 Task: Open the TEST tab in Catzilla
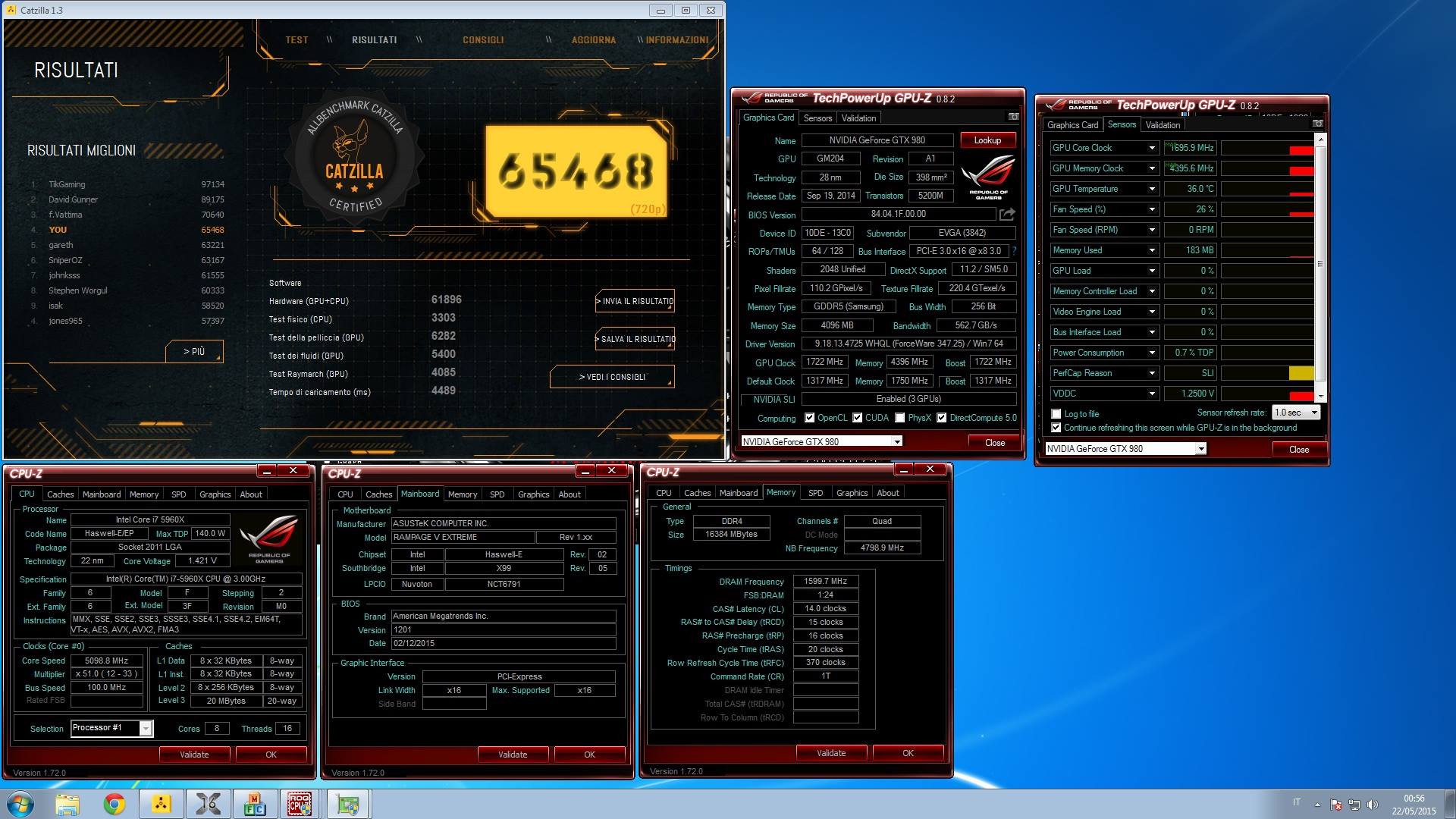(x=297, y=40)
